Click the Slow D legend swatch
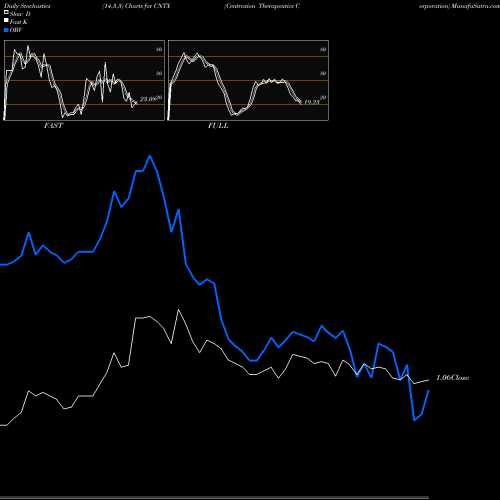This screenshot has height=500, width=500. (x=6, y=12)
